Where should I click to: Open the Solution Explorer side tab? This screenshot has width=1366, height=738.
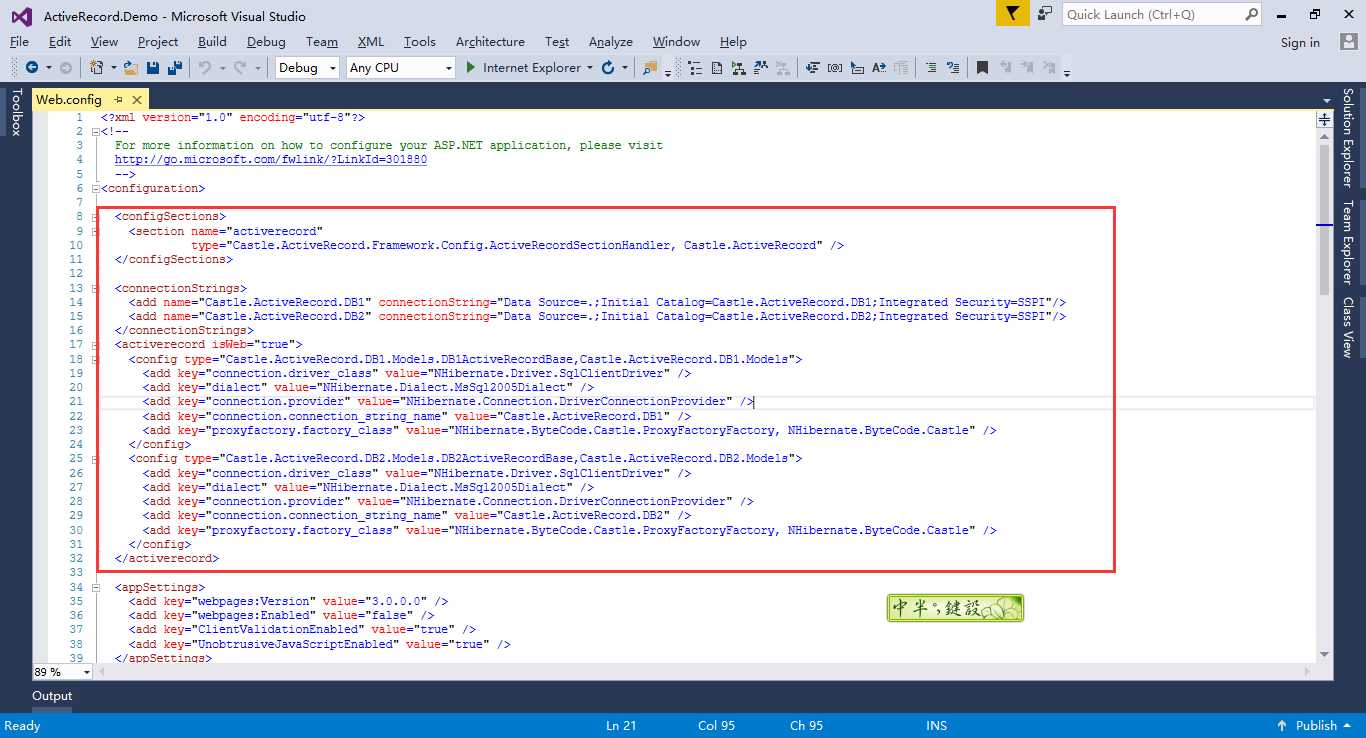coord(1348,137)
